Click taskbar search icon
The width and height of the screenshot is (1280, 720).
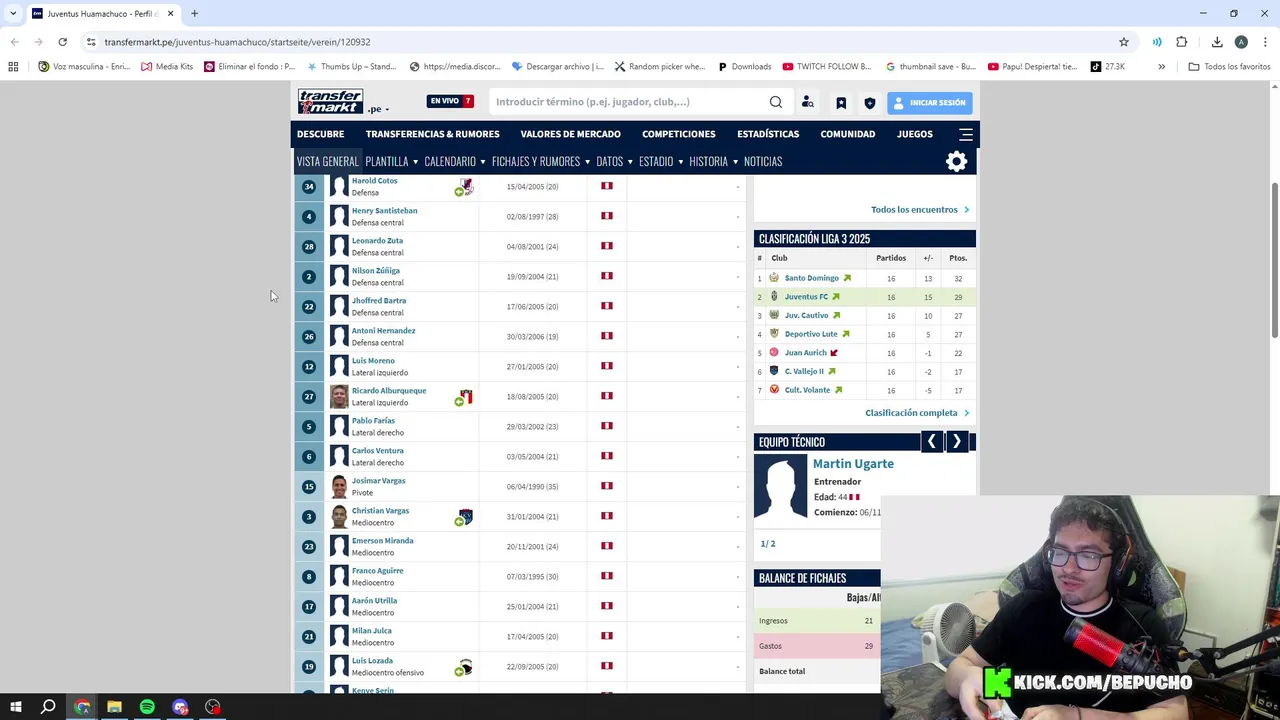(x=48, y=707)
